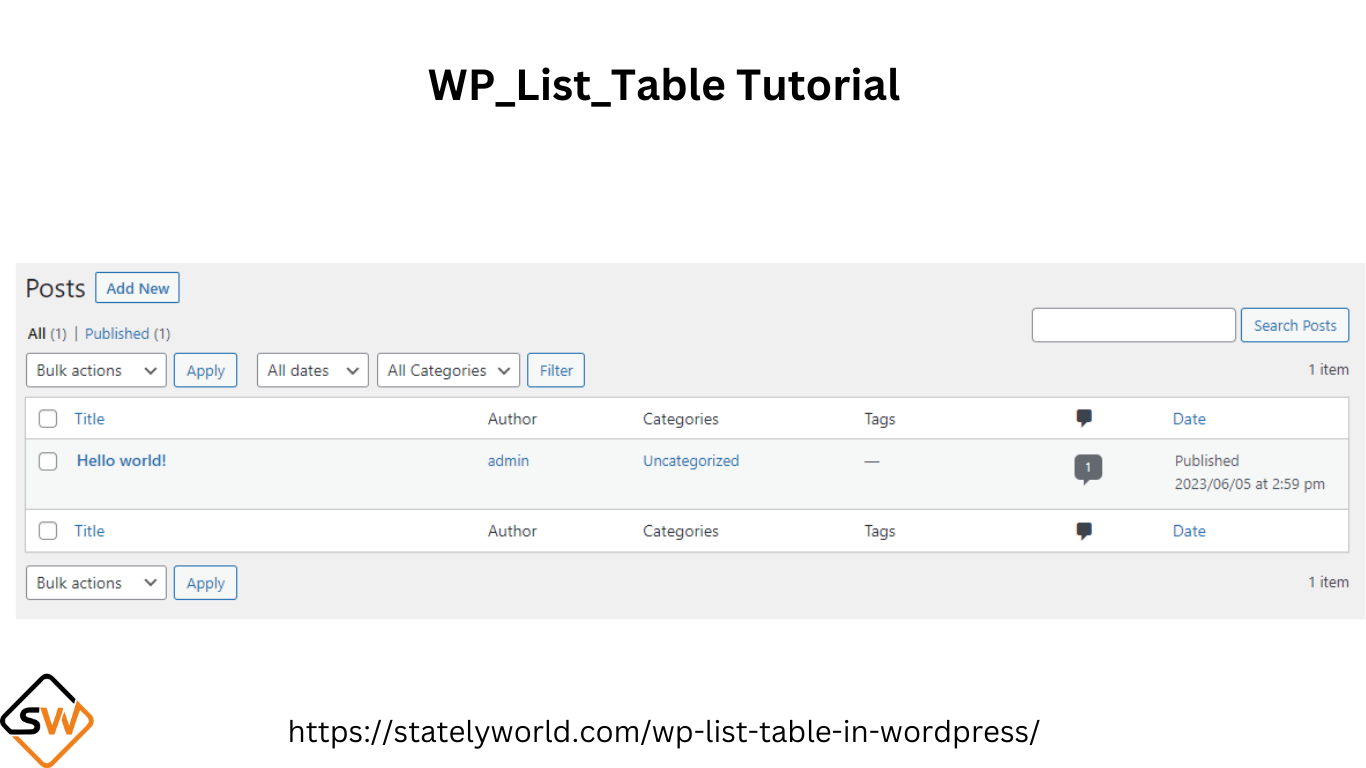
Task: Sort by the Date column header
Action: (x=1189, y=419)
